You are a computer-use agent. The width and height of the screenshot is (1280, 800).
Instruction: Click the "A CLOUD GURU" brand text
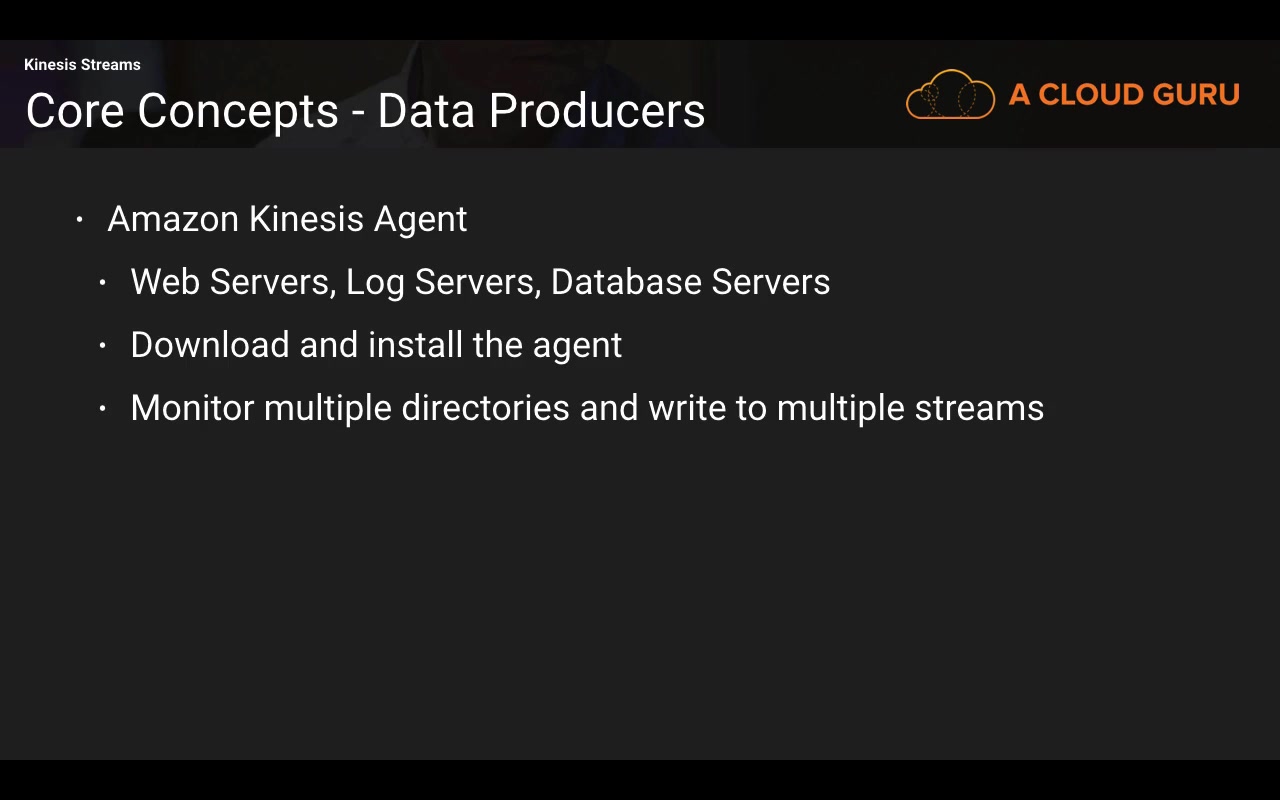pyautogui.click(x=1124, y=95)
